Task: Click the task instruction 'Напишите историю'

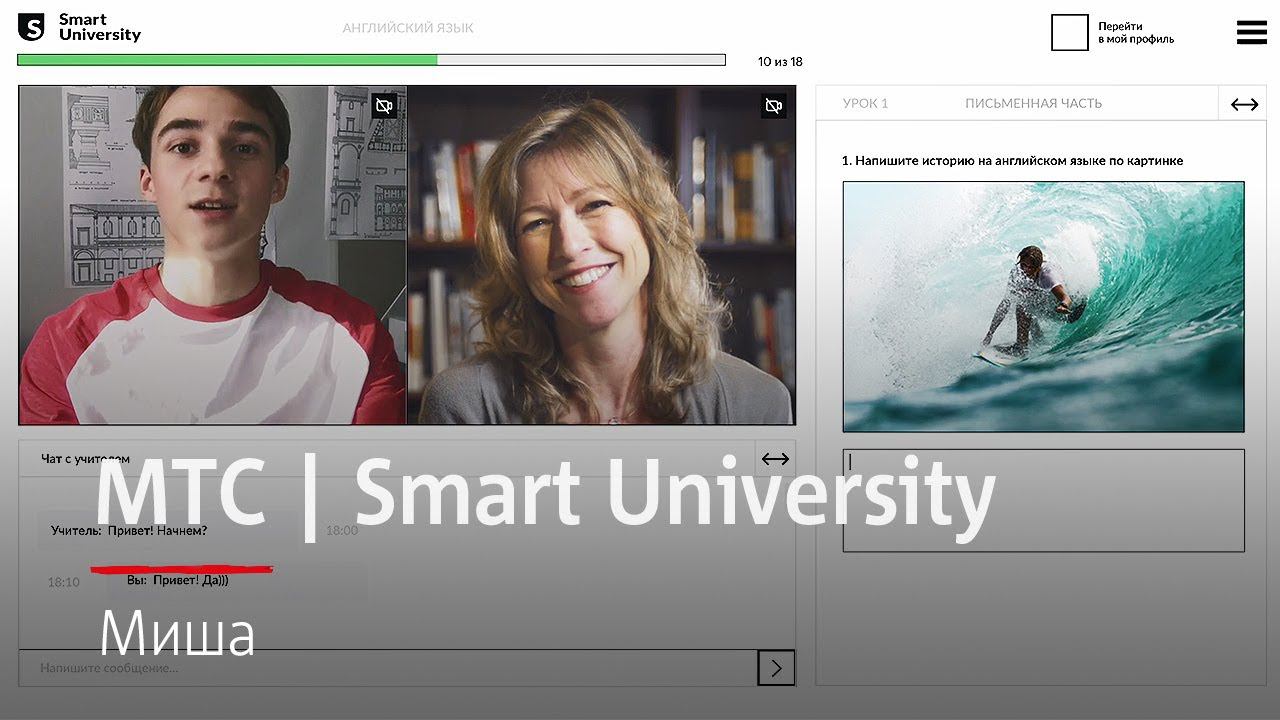Action: click(x=1012, y=160)
